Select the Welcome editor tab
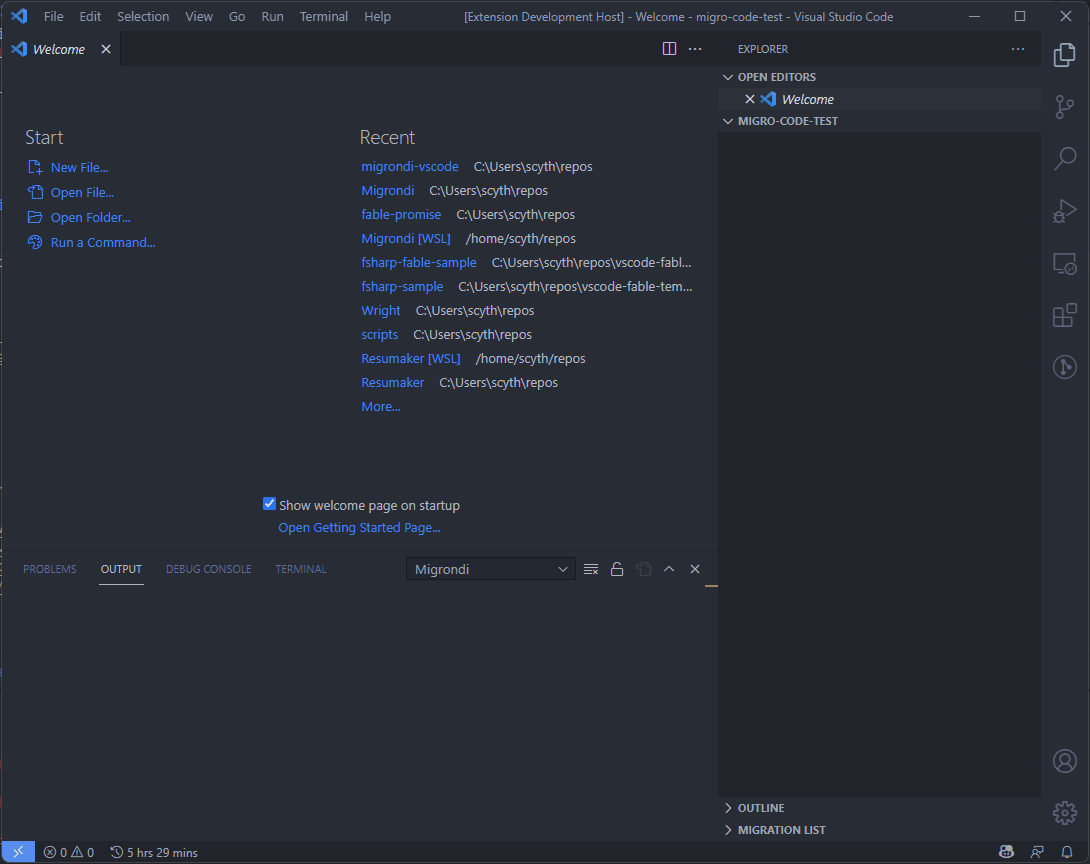This screenshot has width=1090, height=864. click(59, 49)
